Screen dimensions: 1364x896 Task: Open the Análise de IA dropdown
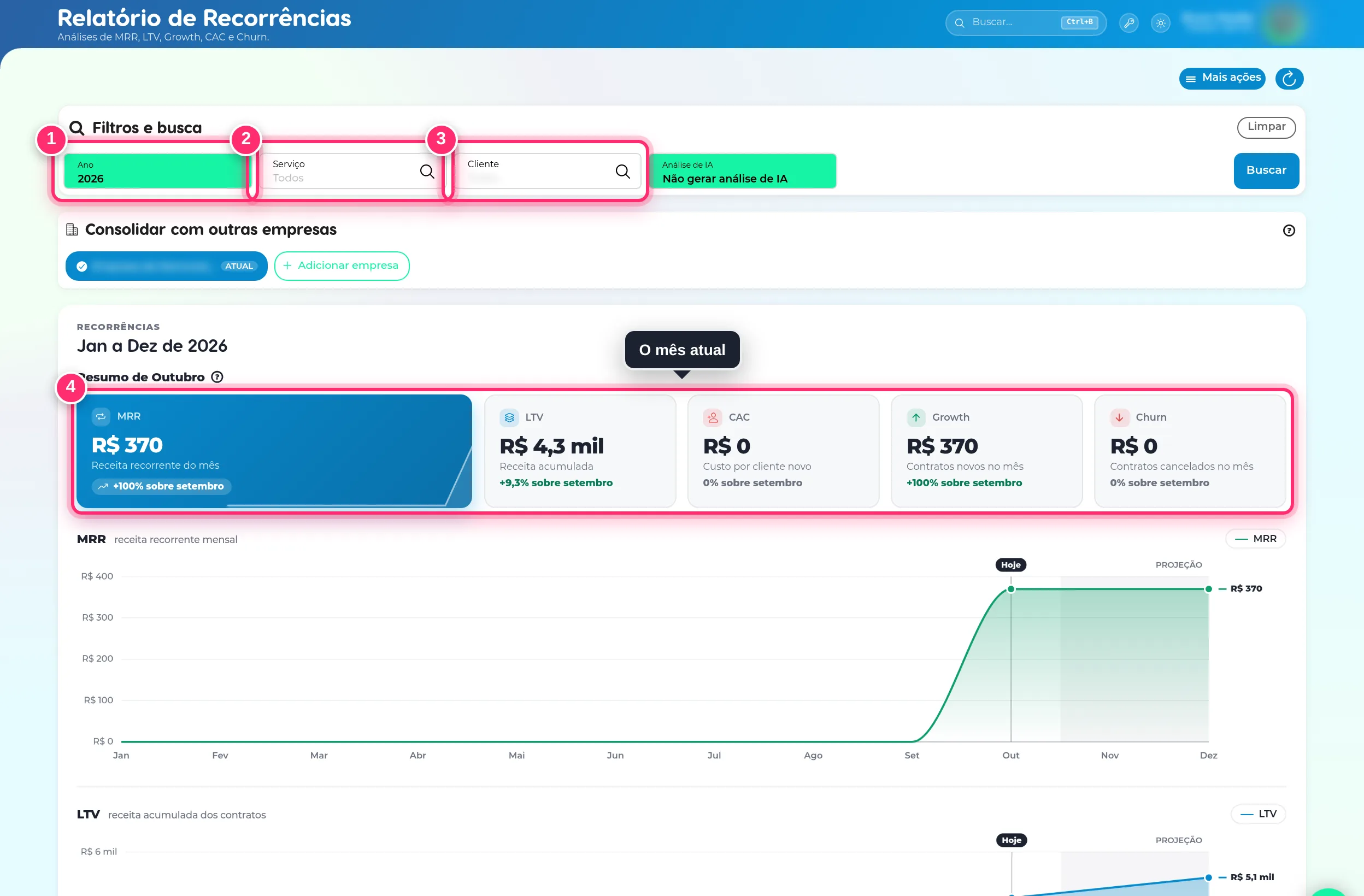pos(743,172)
